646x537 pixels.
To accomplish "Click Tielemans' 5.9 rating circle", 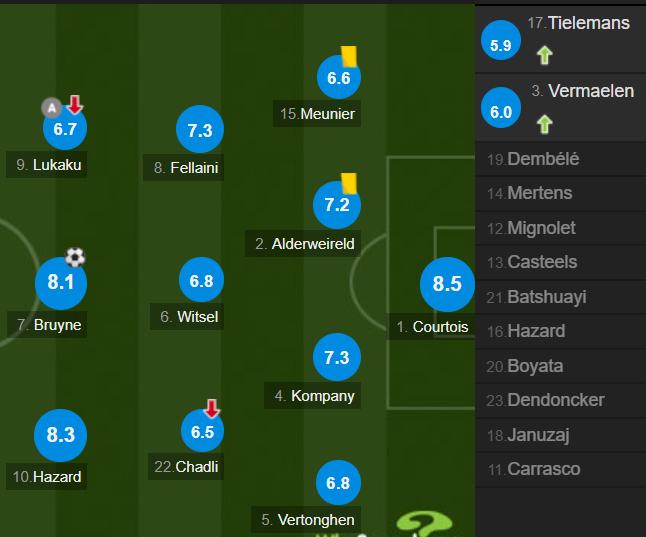I will [501, 40].
